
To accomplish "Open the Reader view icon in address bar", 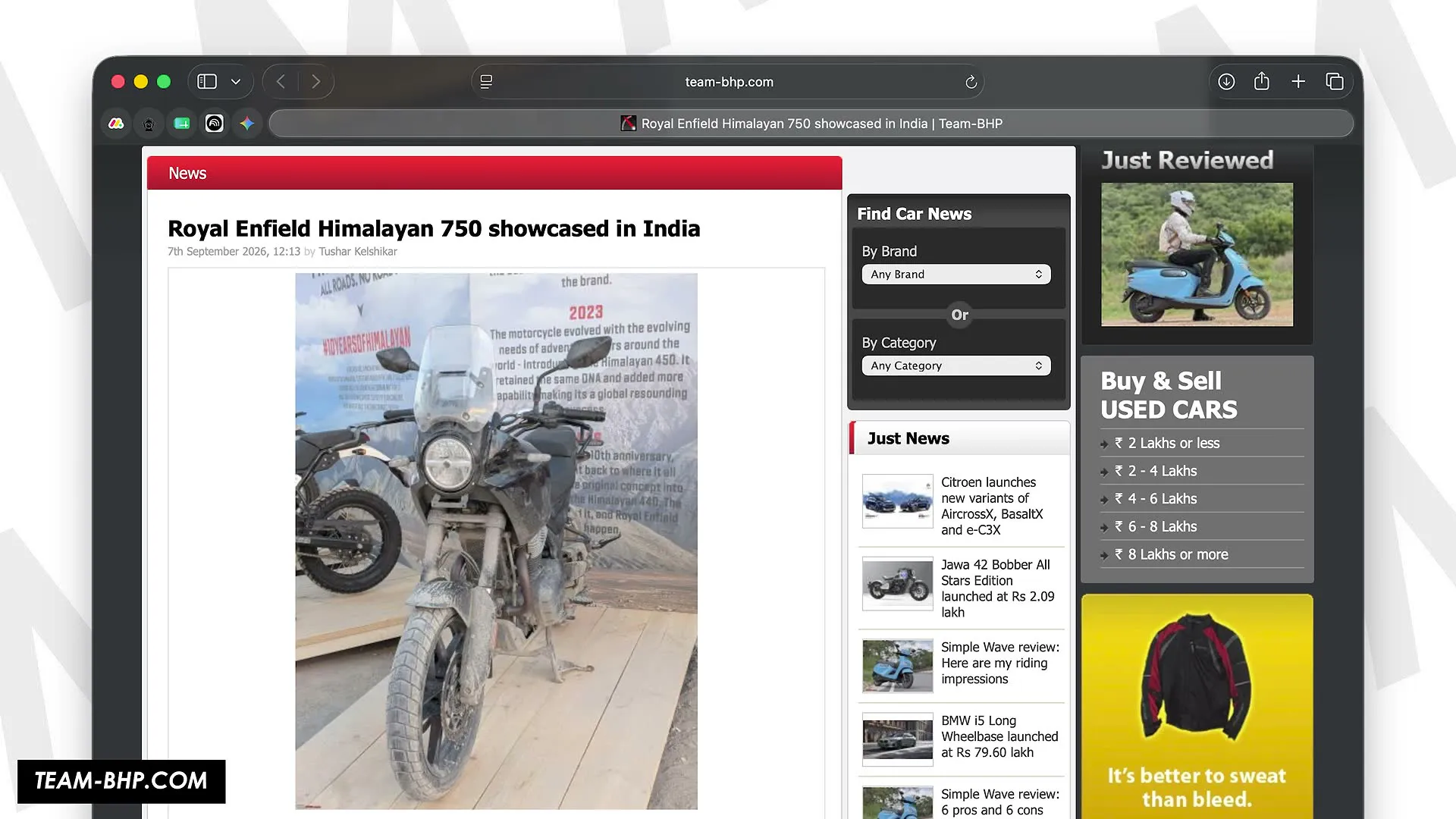I will point(487,82).
